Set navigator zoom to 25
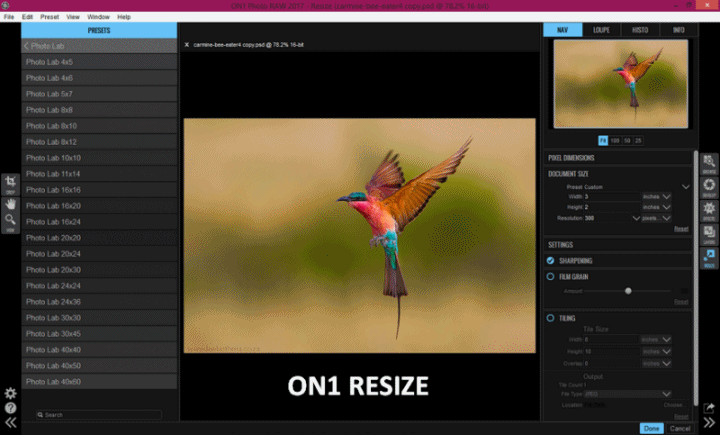Viewport: 720px width, 435px height. coord(638,141)
